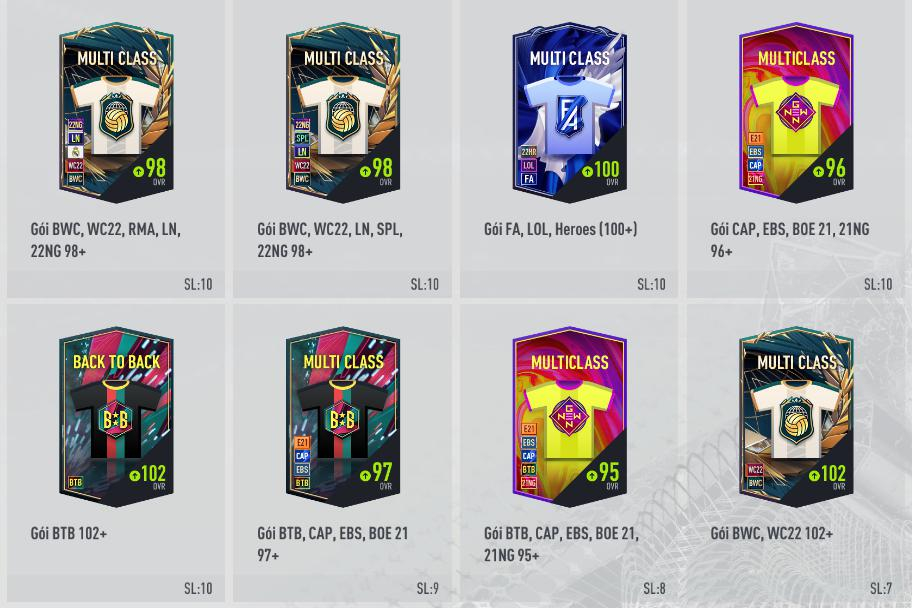Select the pink Multiclass 95 OVR card
912x608 pixels.
(x=569, y=417)
